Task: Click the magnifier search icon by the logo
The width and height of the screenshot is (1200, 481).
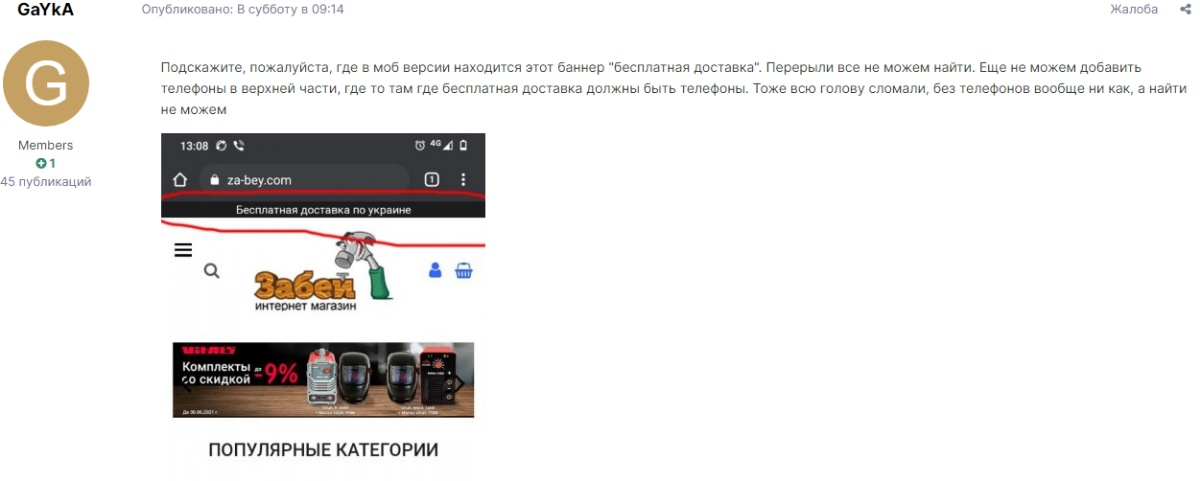Action: 211,271
